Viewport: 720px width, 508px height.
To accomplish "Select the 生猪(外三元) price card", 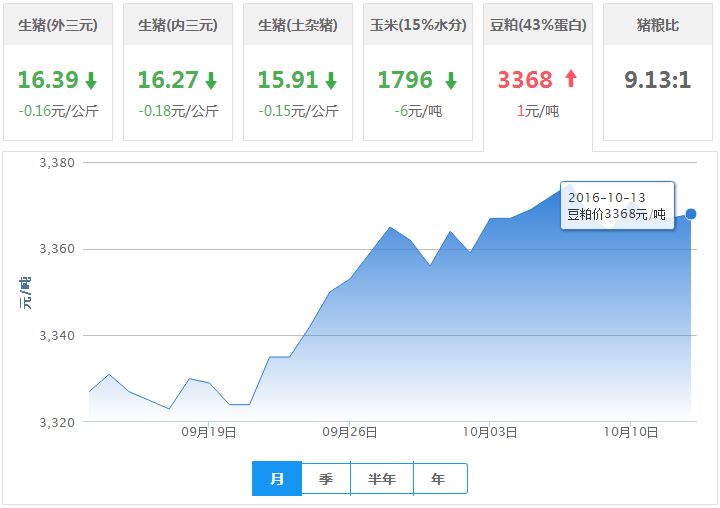I will [x=58, y=72].
